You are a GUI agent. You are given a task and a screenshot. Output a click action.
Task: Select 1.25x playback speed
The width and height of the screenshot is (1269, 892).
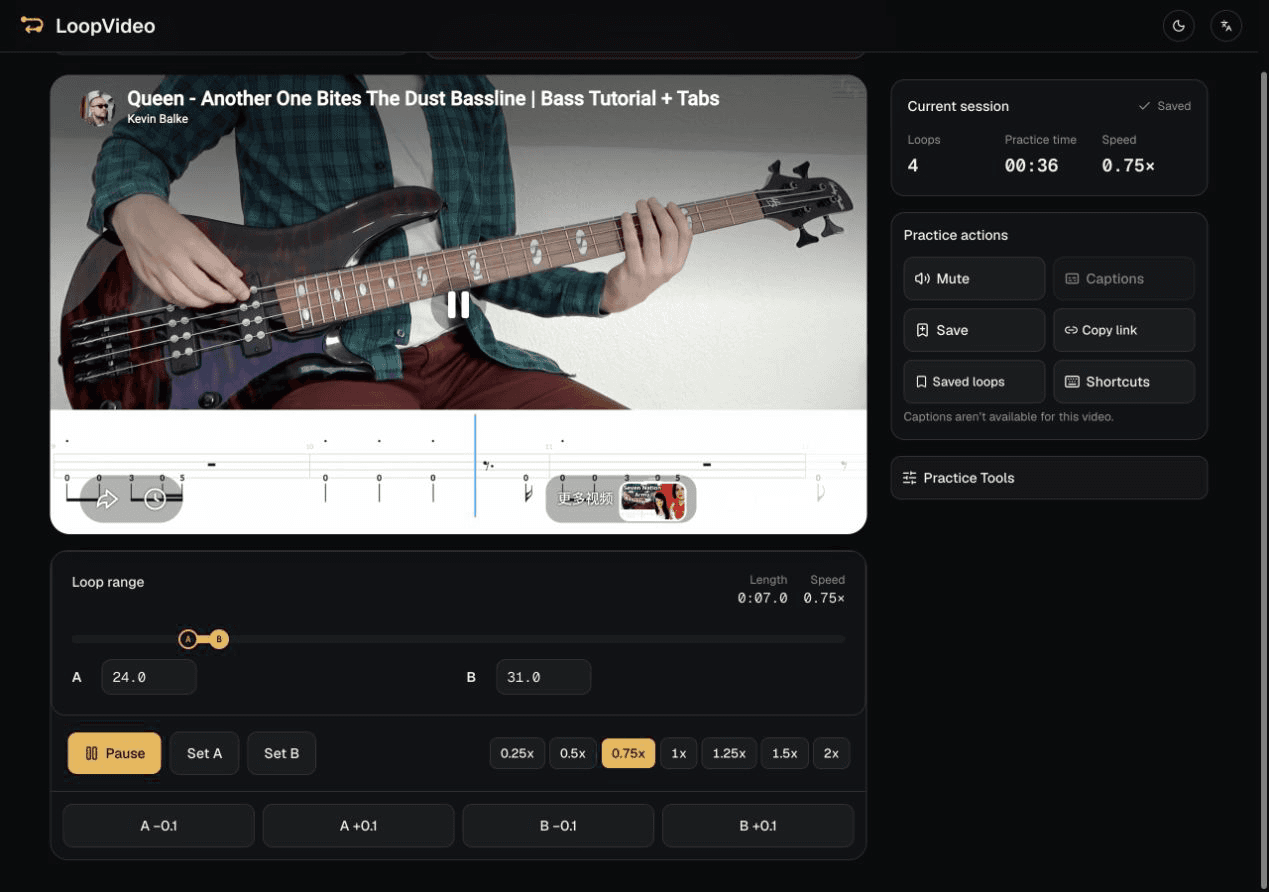point(729,753)
